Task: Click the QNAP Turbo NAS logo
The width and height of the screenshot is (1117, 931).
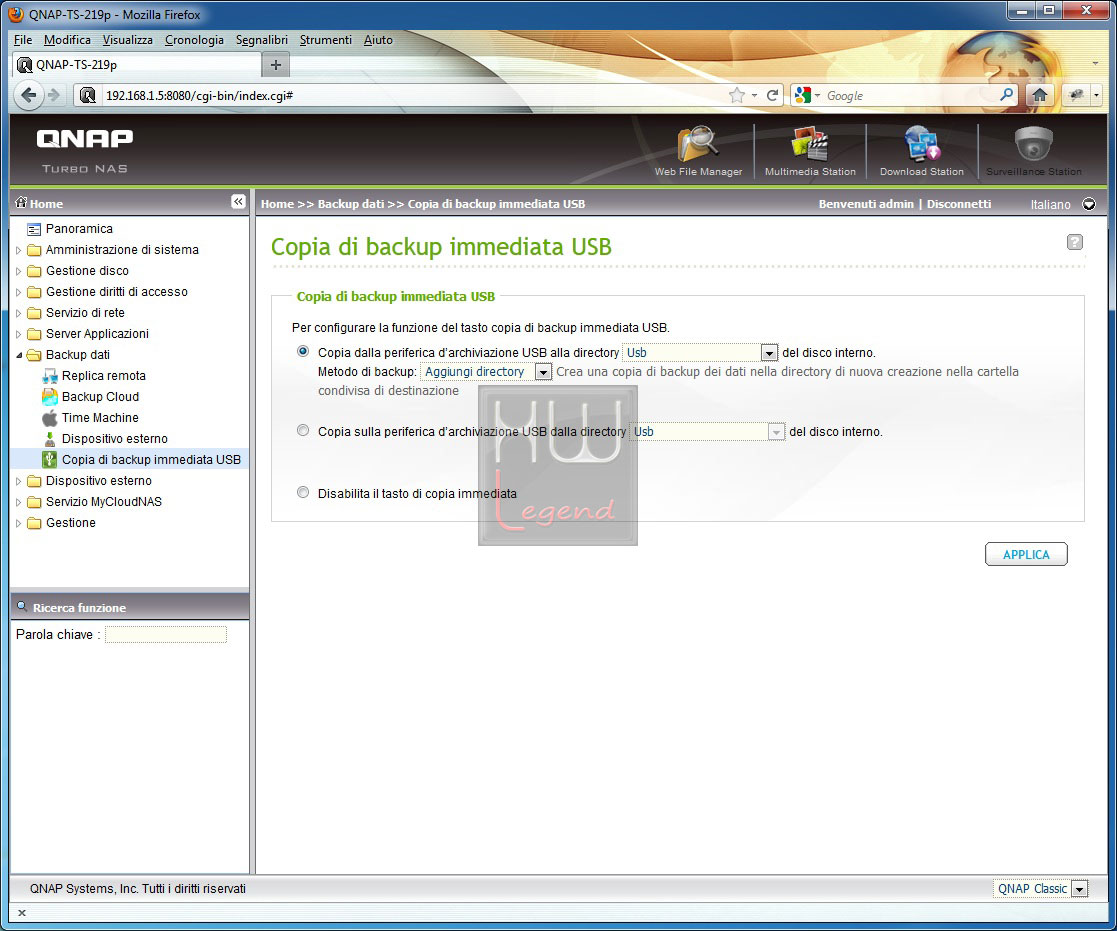Action: click(x=85, y=150)
